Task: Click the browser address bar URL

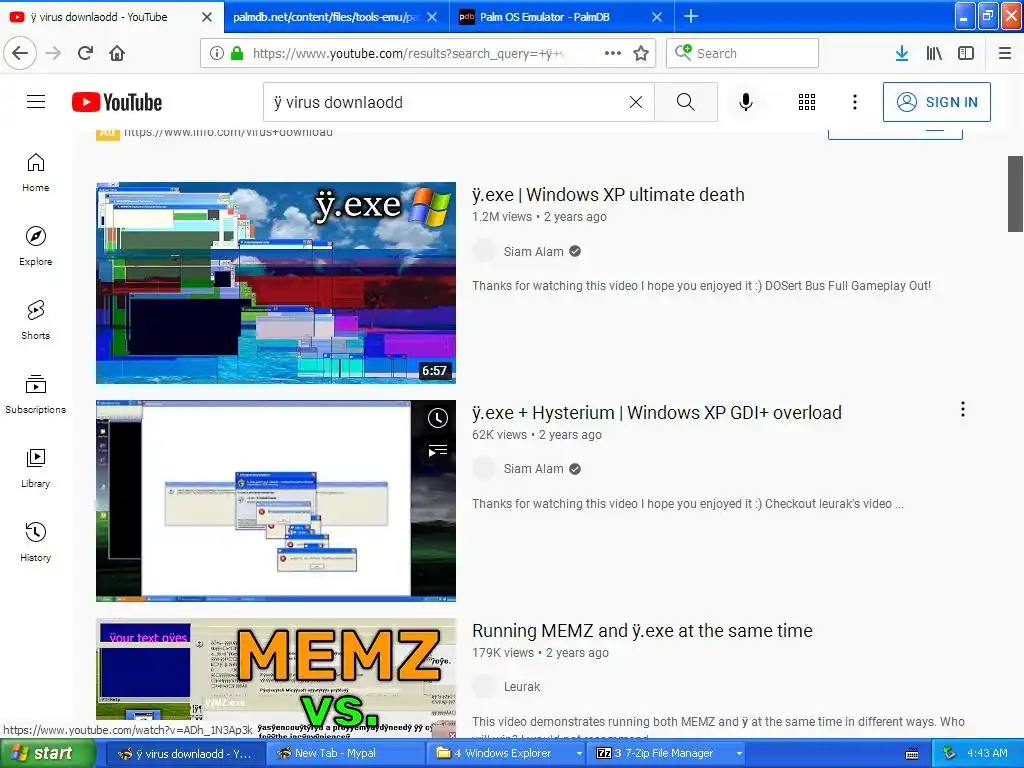Action: coord(409,53)
